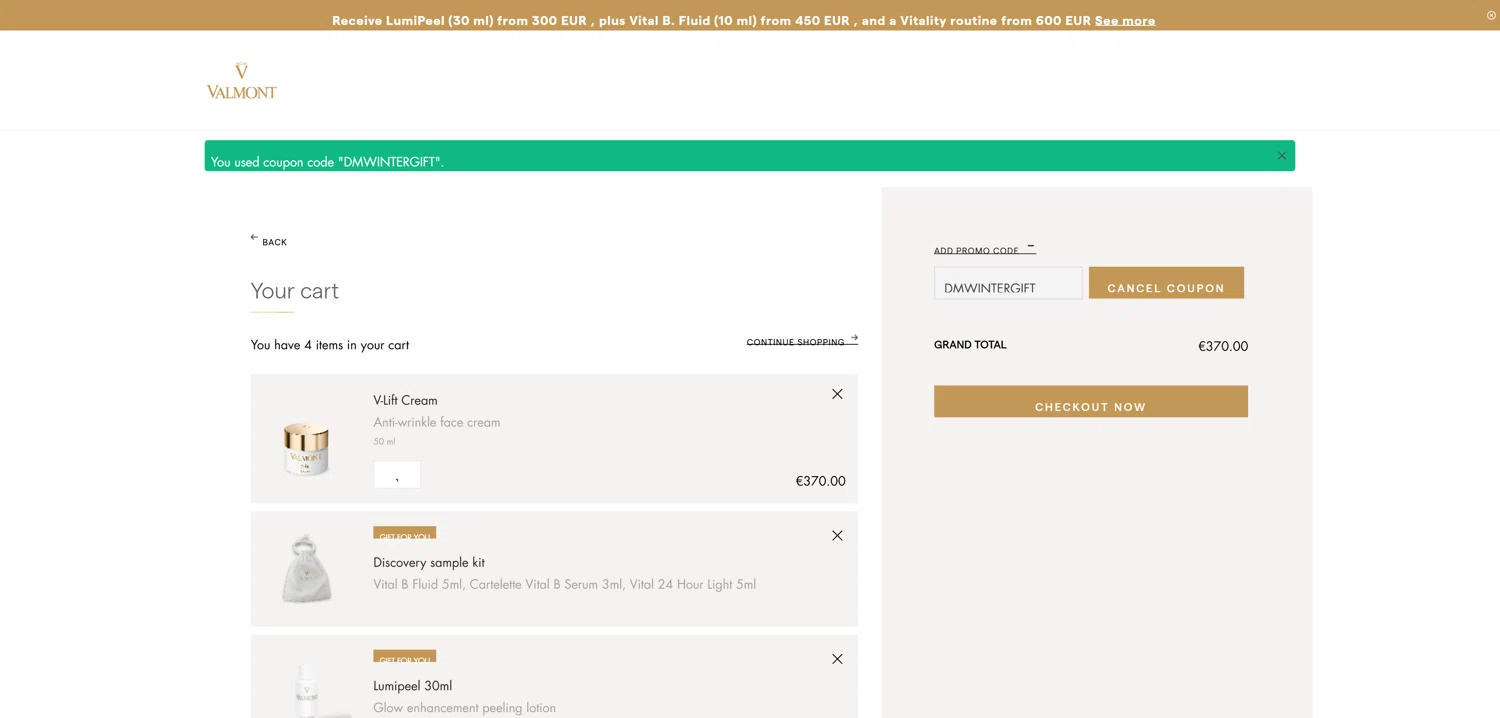Viewport: 1500px width, 718px height.
Task: Remove Discovery sample kit from the cart
Action: tap(837, 535)
